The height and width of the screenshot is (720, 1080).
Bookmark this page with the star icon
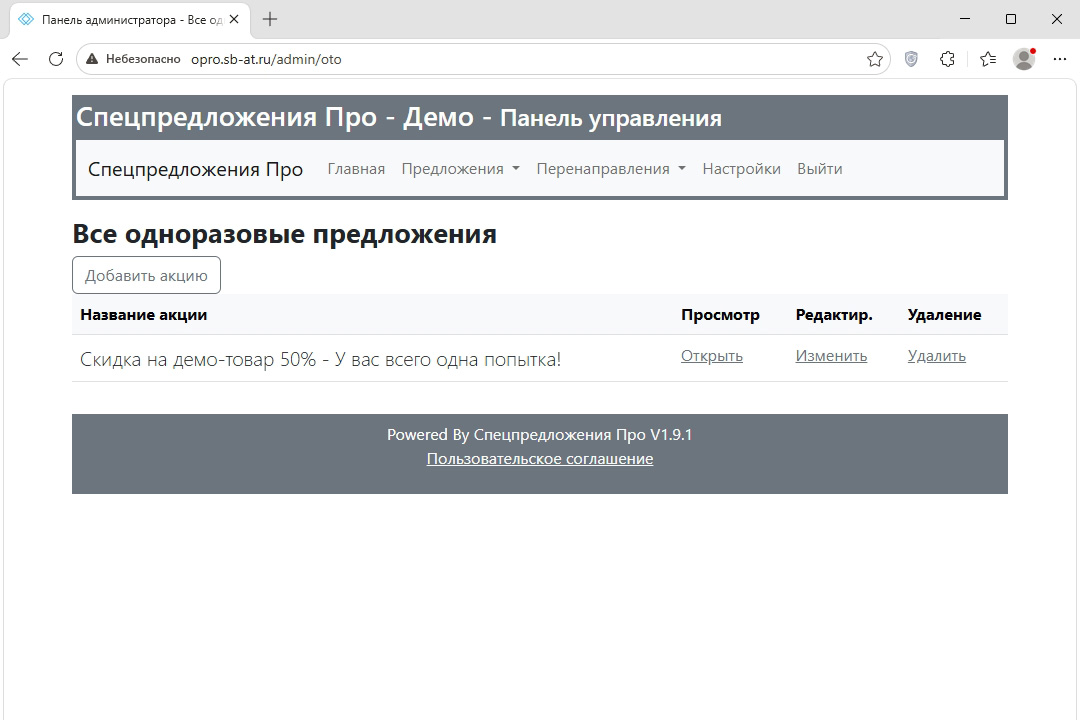coord(875,59)
